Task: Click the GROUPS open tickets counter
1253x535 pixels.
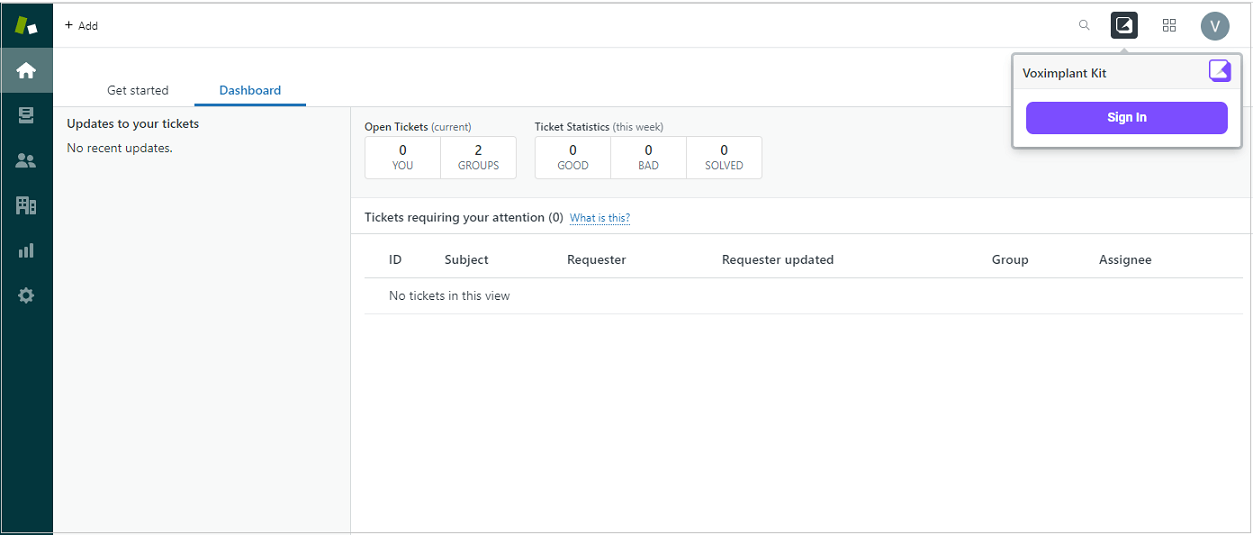Action: [x=478, y=157]
